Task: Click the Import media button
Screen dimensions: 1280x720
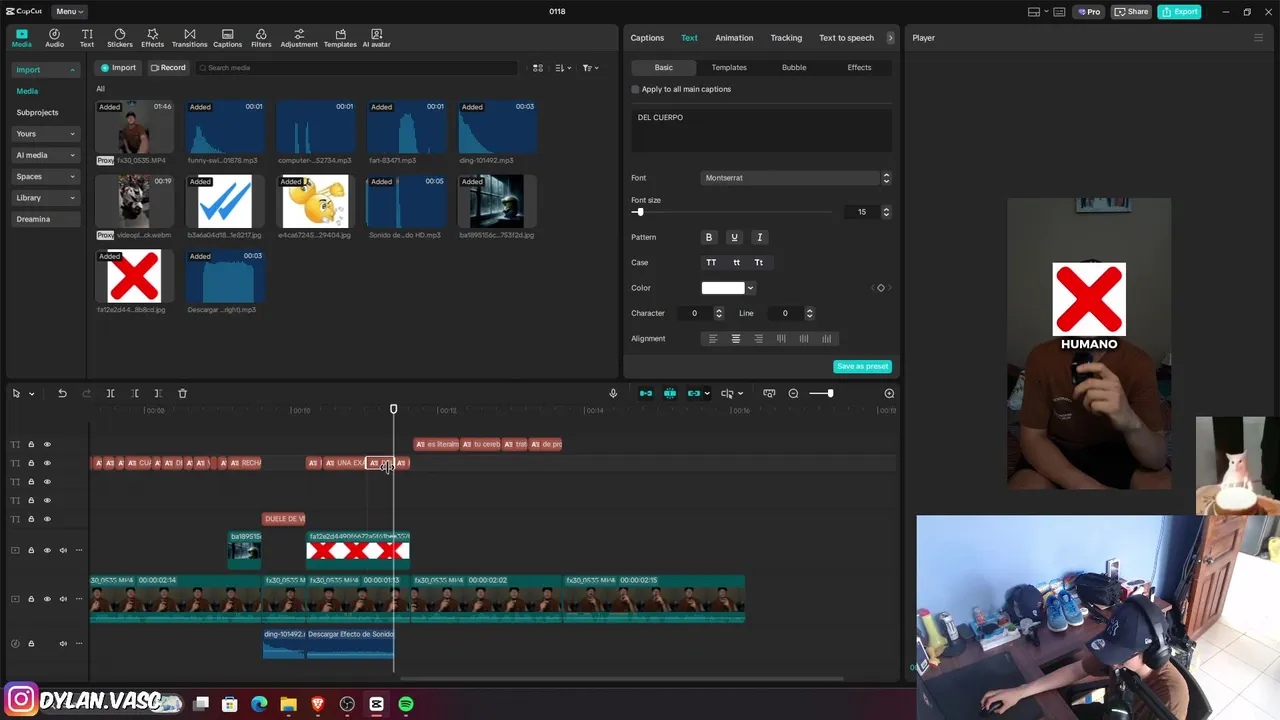Action: coord(118,68)
